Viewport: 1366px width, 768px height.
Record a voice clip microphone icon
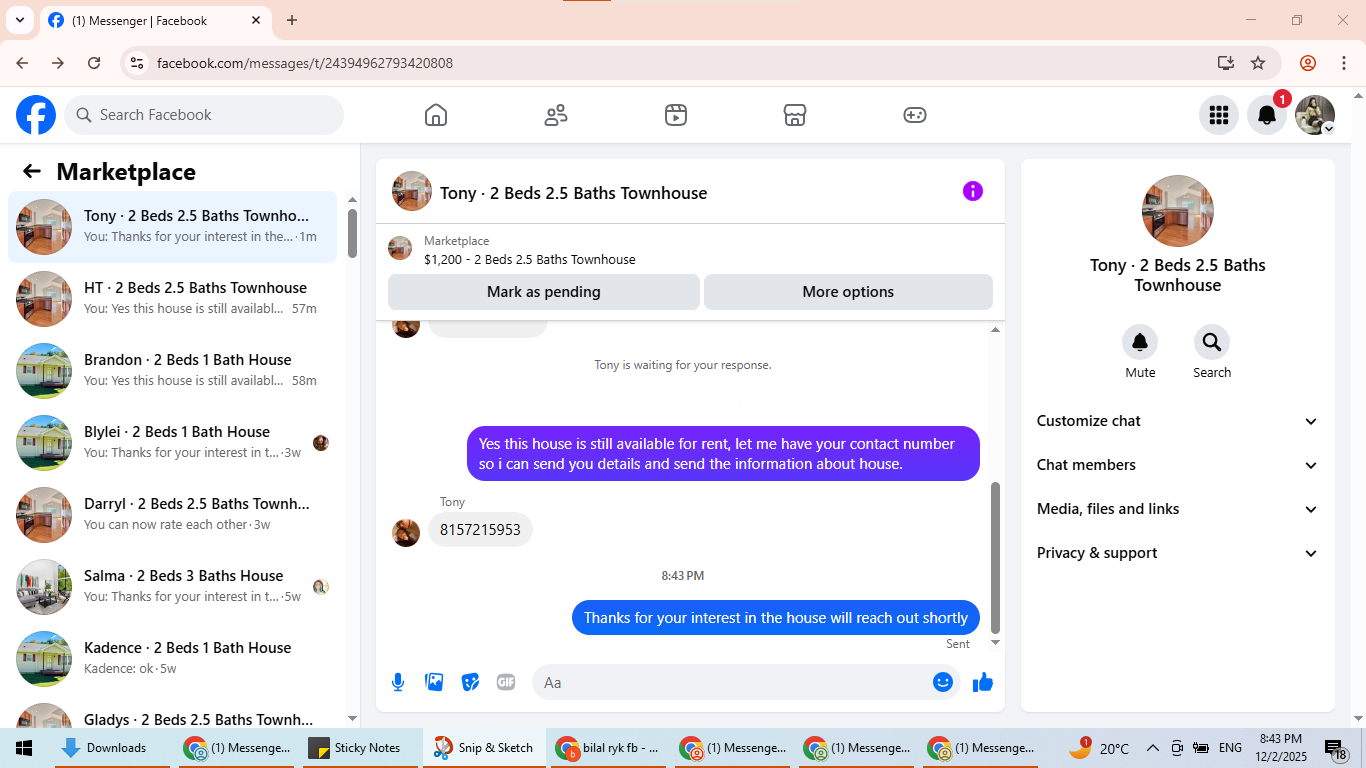(398, 682)
